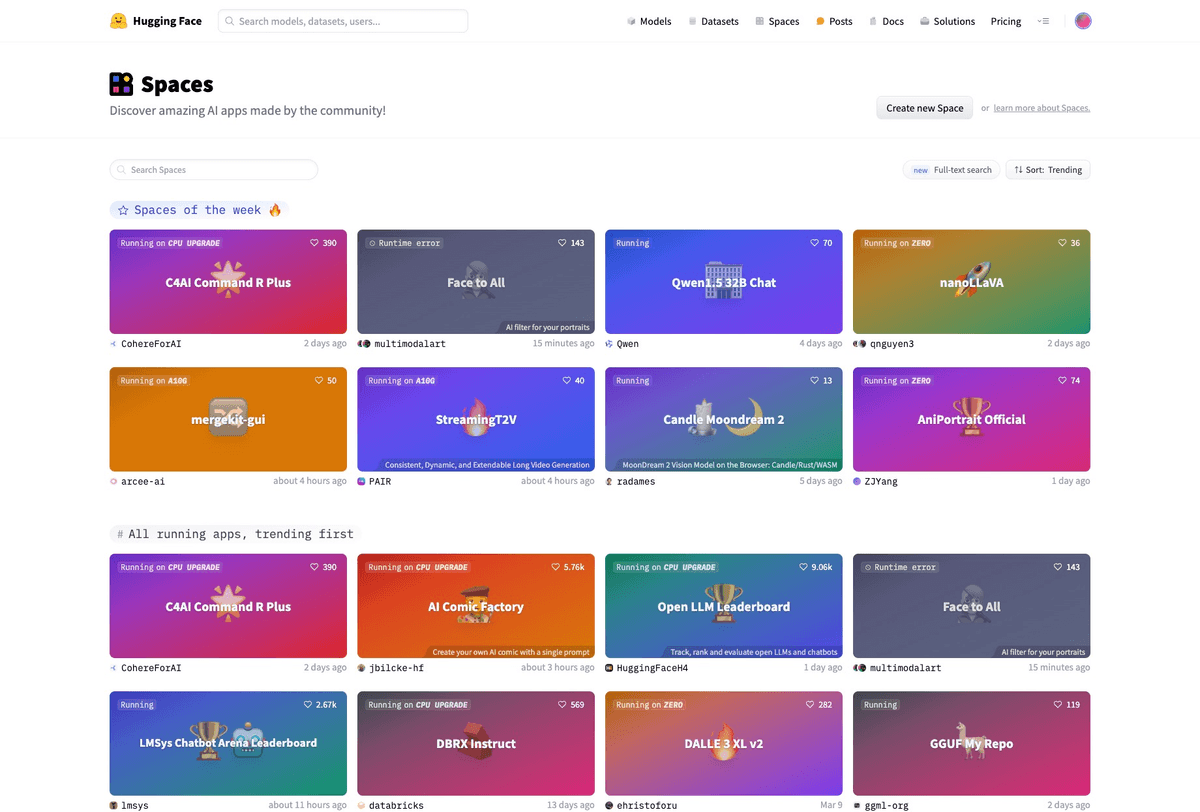Open Face to All card under All running apps

pyautogui.click(x=972, y=606)
